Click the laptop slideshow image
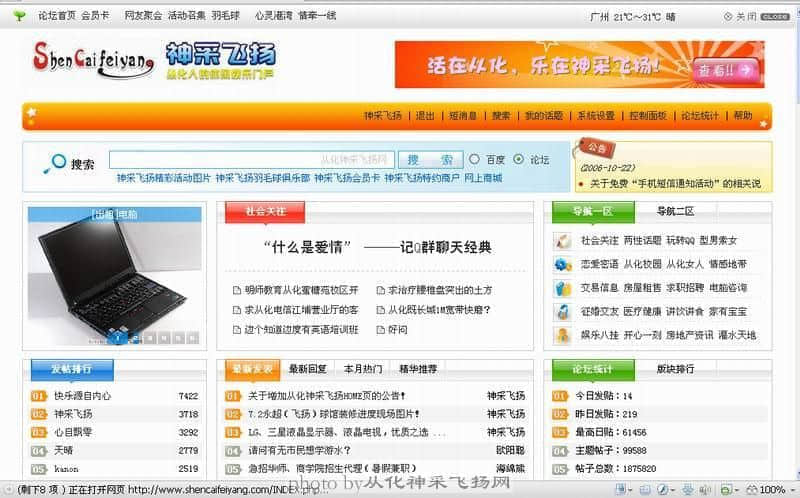 [115, 276]
